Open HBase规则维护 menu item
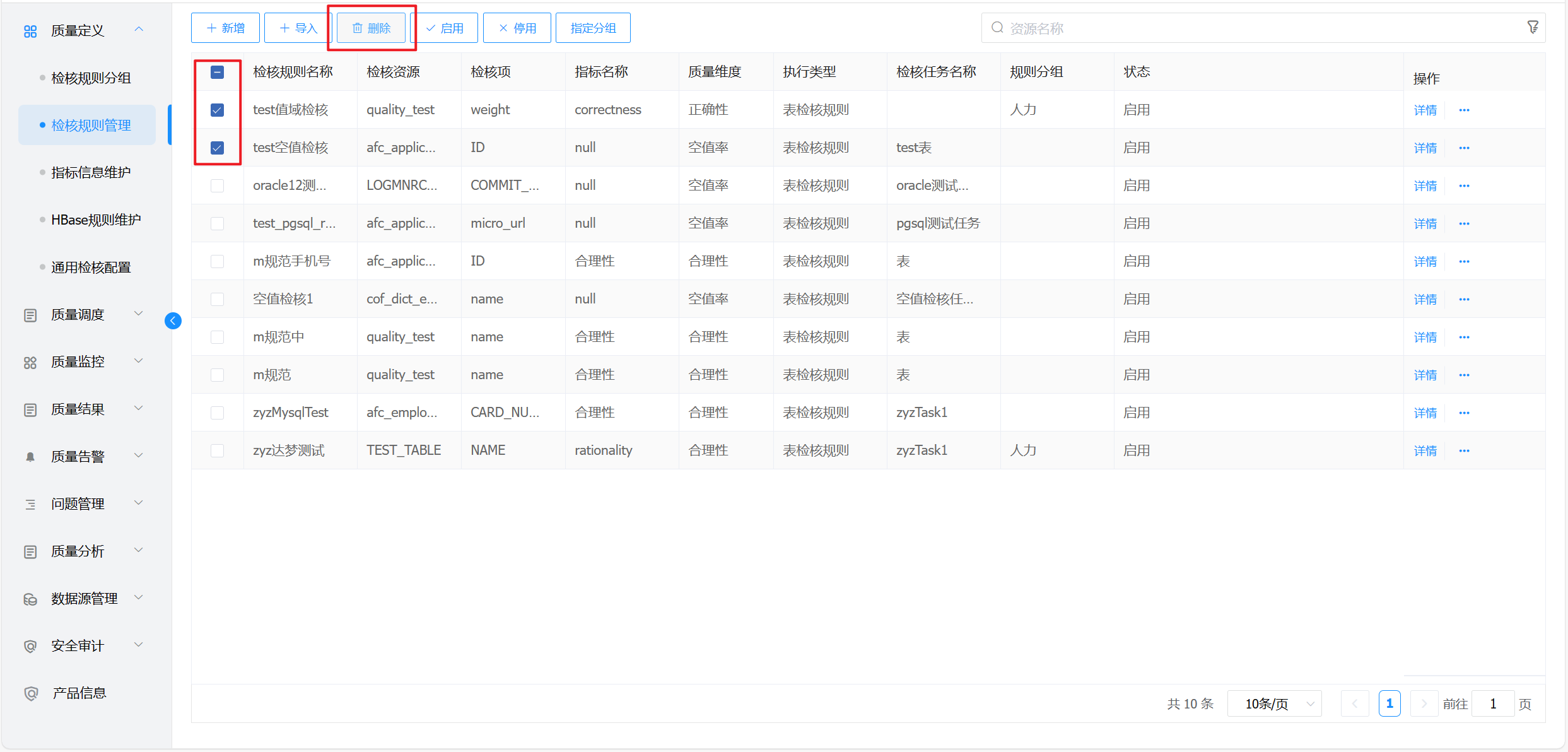 coord(96,220)
